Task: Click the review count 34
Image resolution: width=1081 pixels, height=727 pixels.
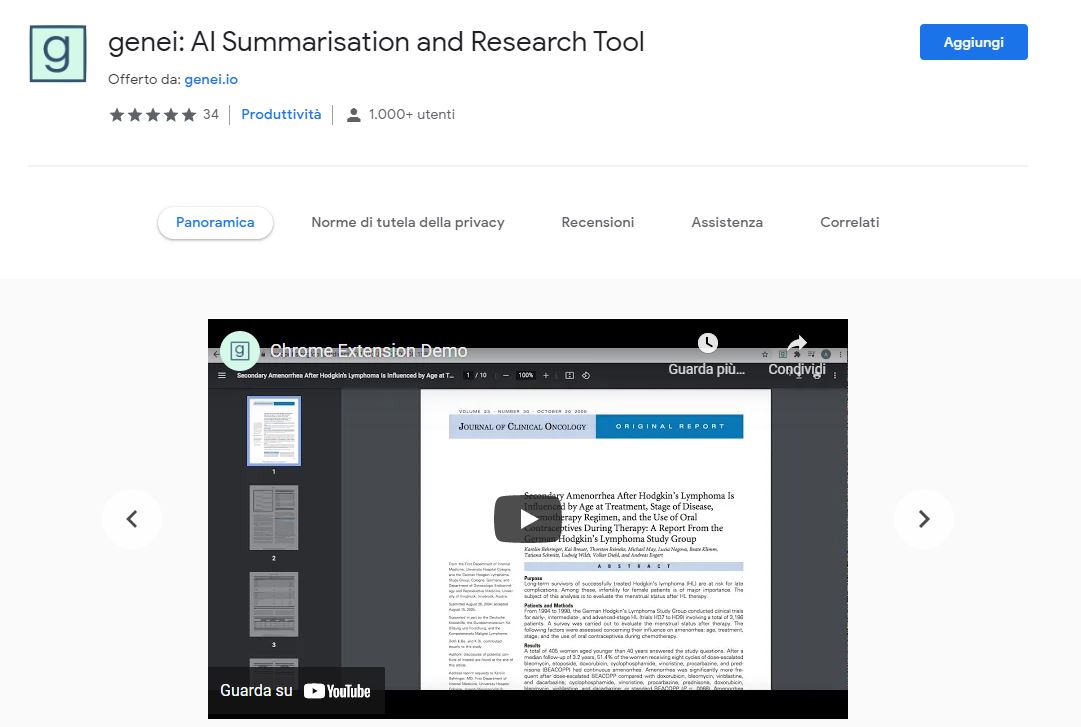Action: pyautogui.click(x=211, y=114)
